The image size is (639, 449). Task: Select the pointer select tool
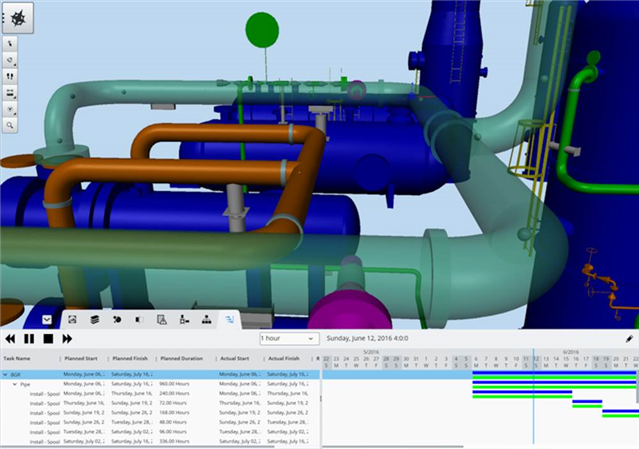(10, 43)
